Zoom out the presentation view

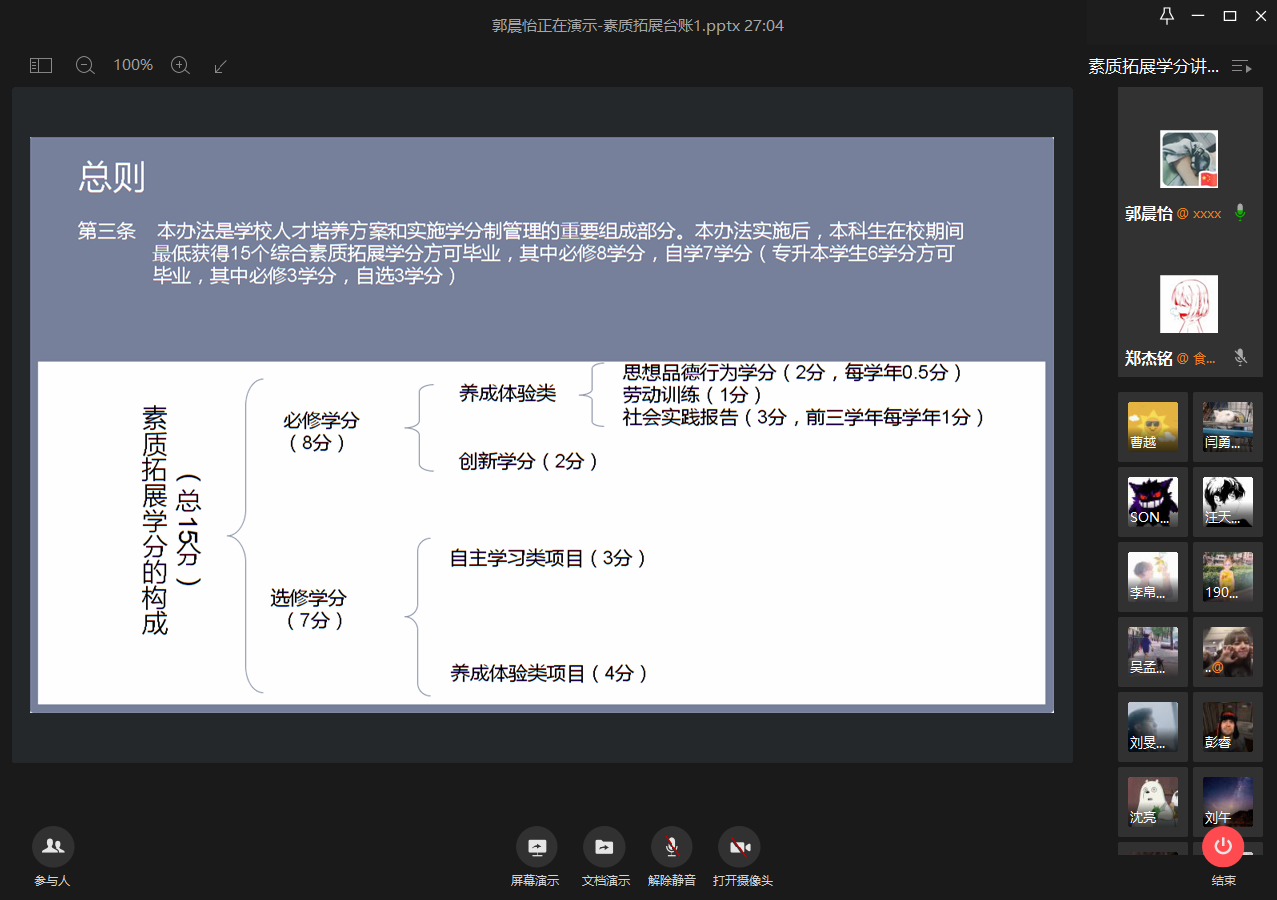(x=85, y=65)
